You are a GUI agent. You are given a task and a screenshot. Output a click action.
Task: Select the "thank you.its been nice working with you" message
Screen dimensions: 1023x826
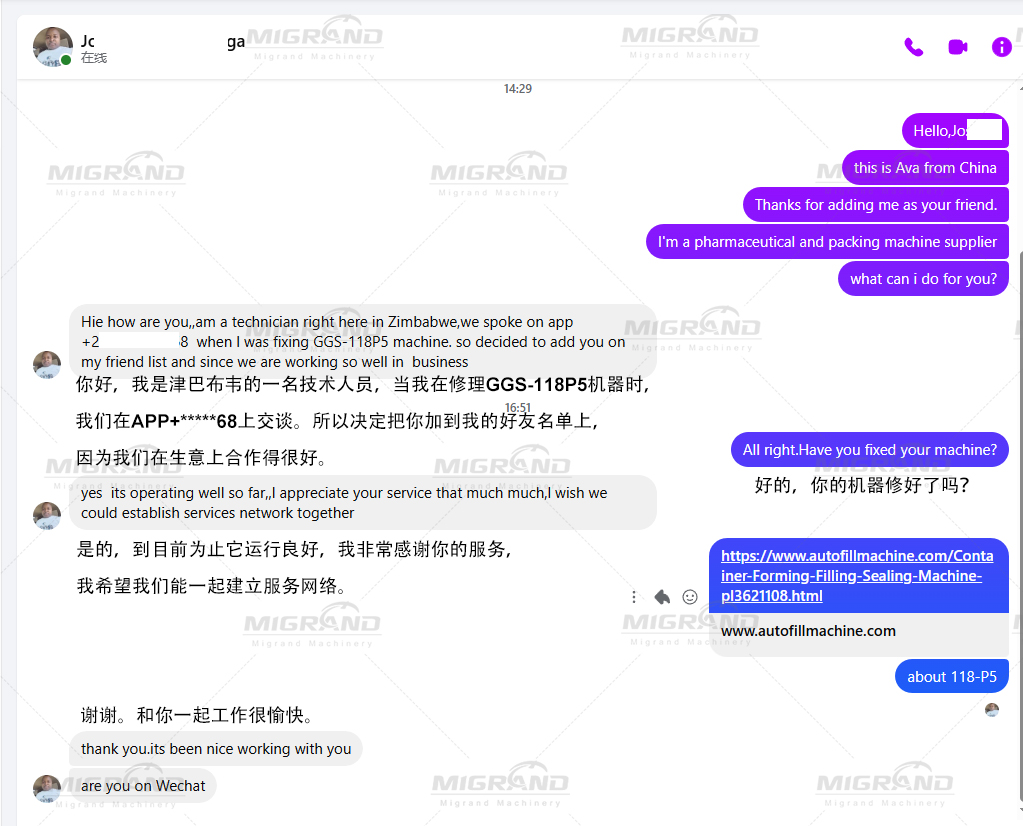coord(216,748)
